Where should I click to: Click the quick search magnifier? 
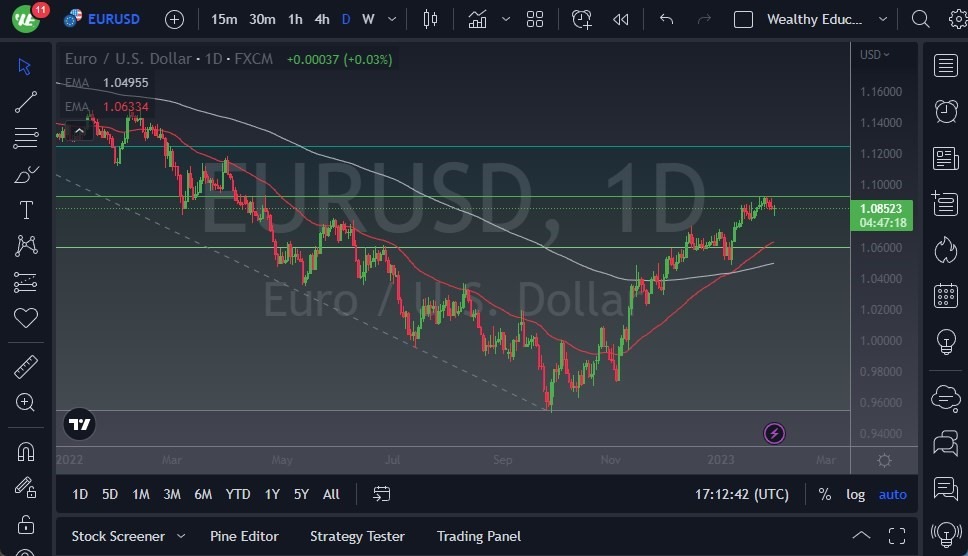(920, 19)
